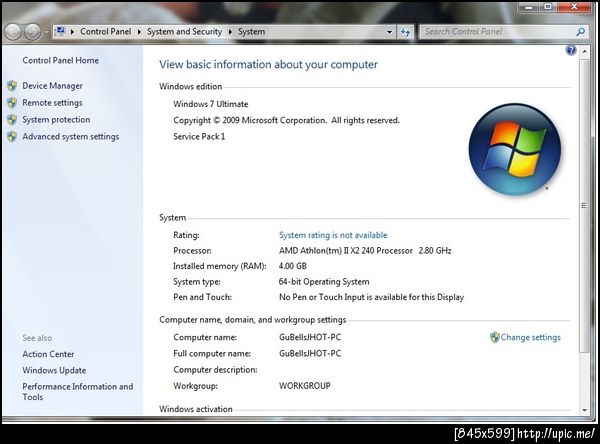Click the shield icon beside Device Manager
Viewport: 600px width, 444px height.
coord(12,86)
